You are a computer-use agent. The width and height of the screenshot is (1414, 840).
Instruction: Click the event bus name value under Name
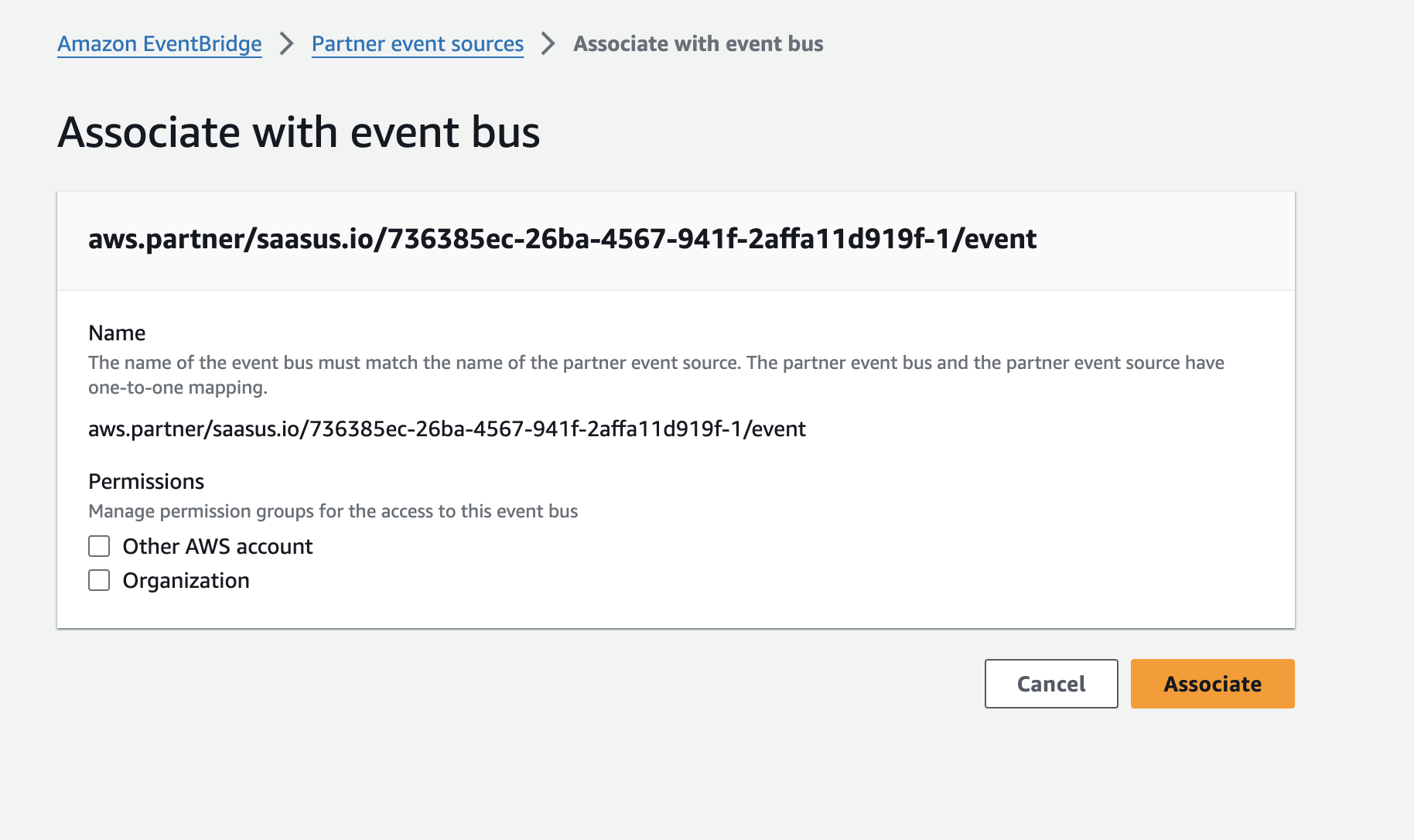pos(447,429)
